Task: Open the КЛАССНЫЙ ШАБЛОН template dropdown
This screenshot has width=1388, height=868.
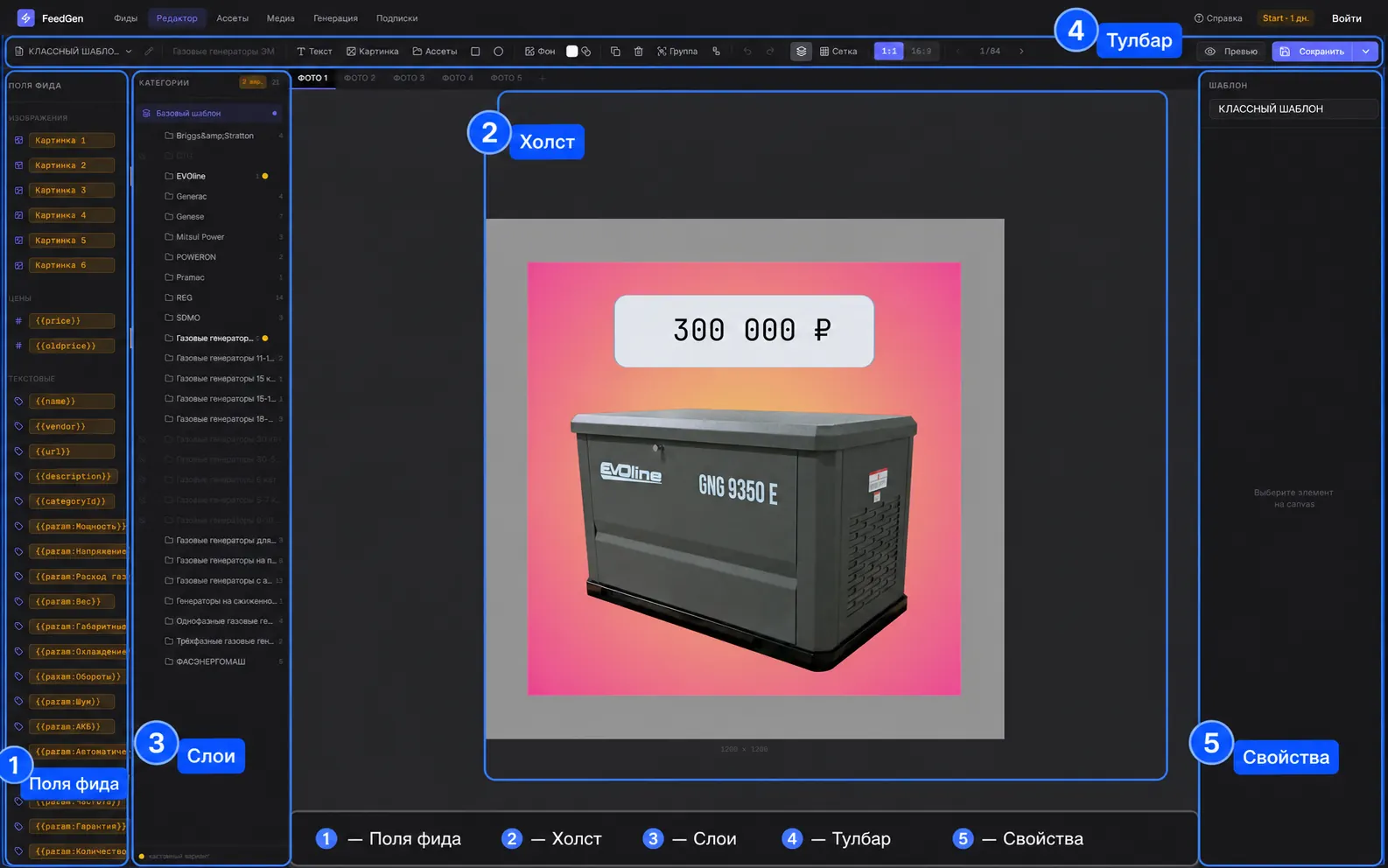Action: tap(74, 52)
